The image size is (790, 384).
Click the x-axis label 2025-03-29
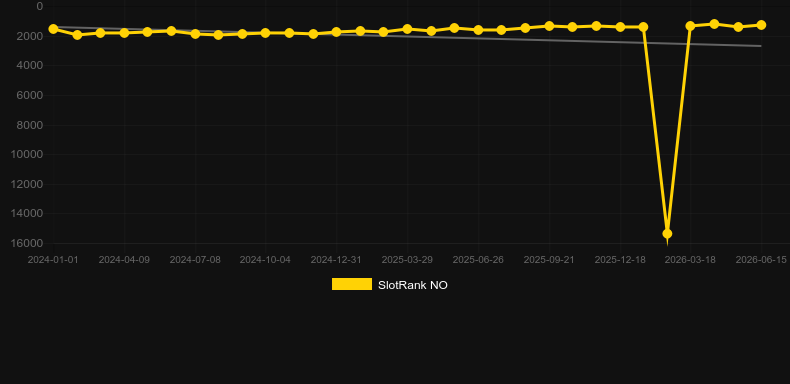(407, 260)
